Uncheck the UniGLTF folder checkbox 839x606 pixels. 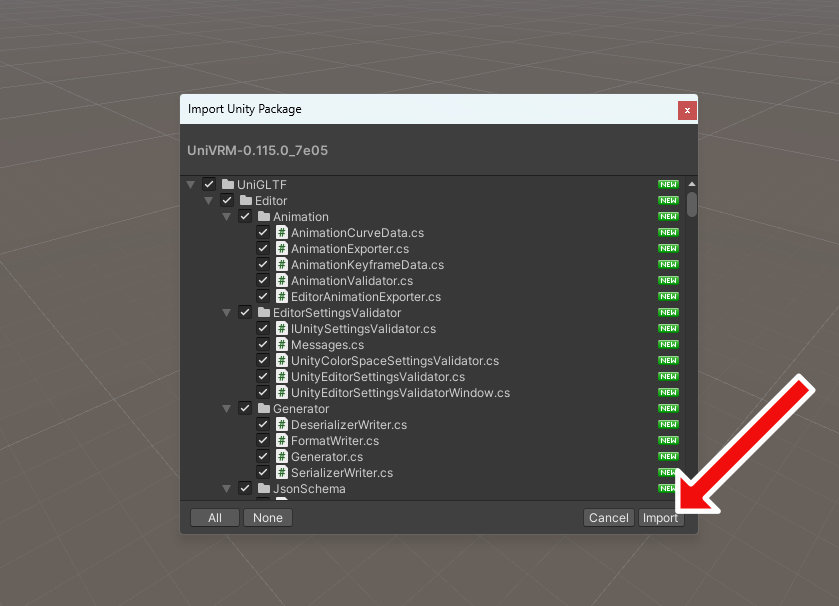point(209,185)
